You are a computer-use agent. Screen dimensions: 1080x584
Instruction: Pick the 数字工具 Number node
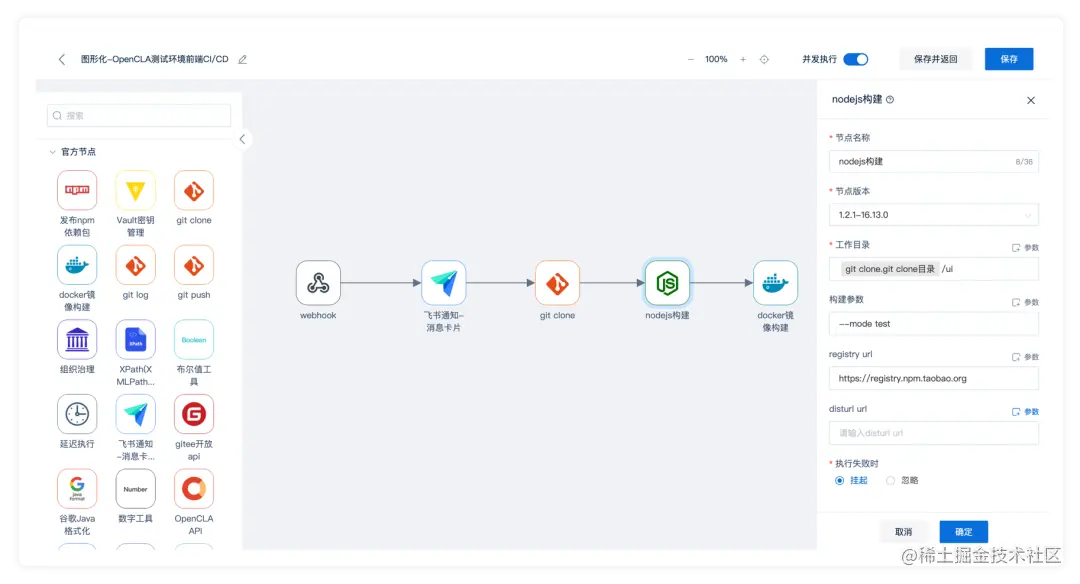[x=136, y=488]
